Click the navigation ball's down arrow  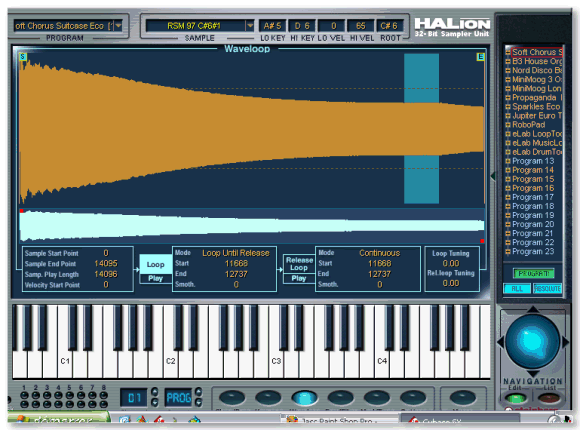click(x=533, y=373)
